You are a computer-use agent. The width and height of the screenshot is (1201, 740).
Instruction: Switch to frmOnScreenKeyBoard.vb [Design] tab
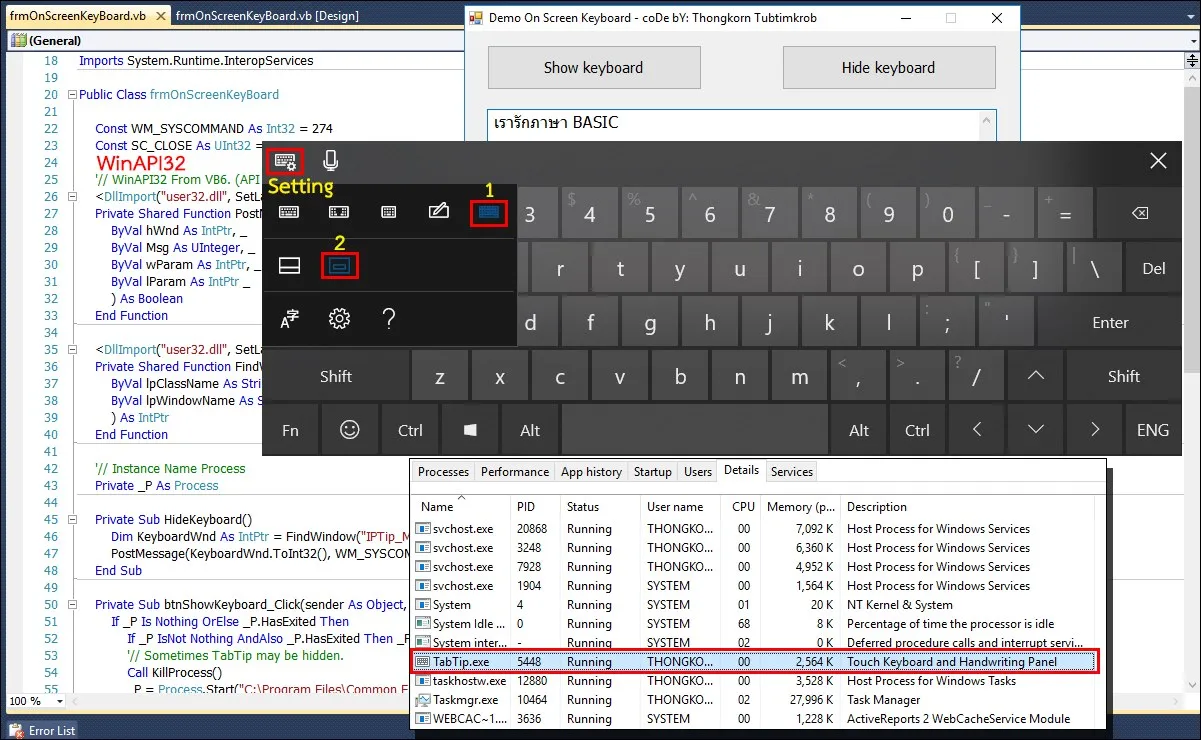(266, 16)
